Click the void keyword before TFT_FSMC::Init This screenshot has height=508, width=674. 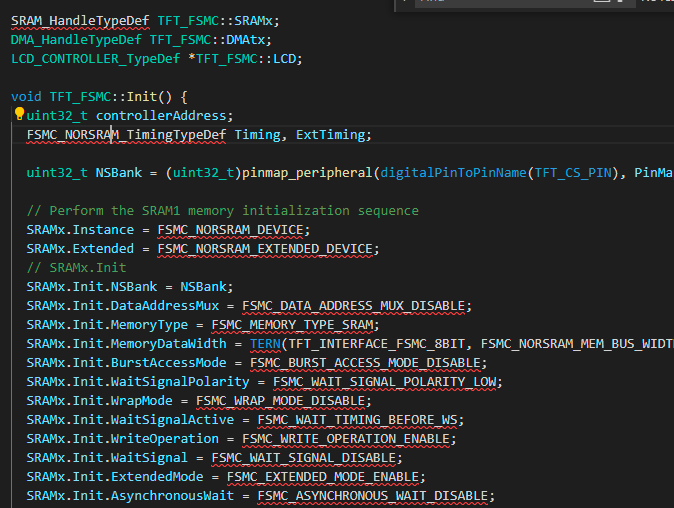point(26,97)
